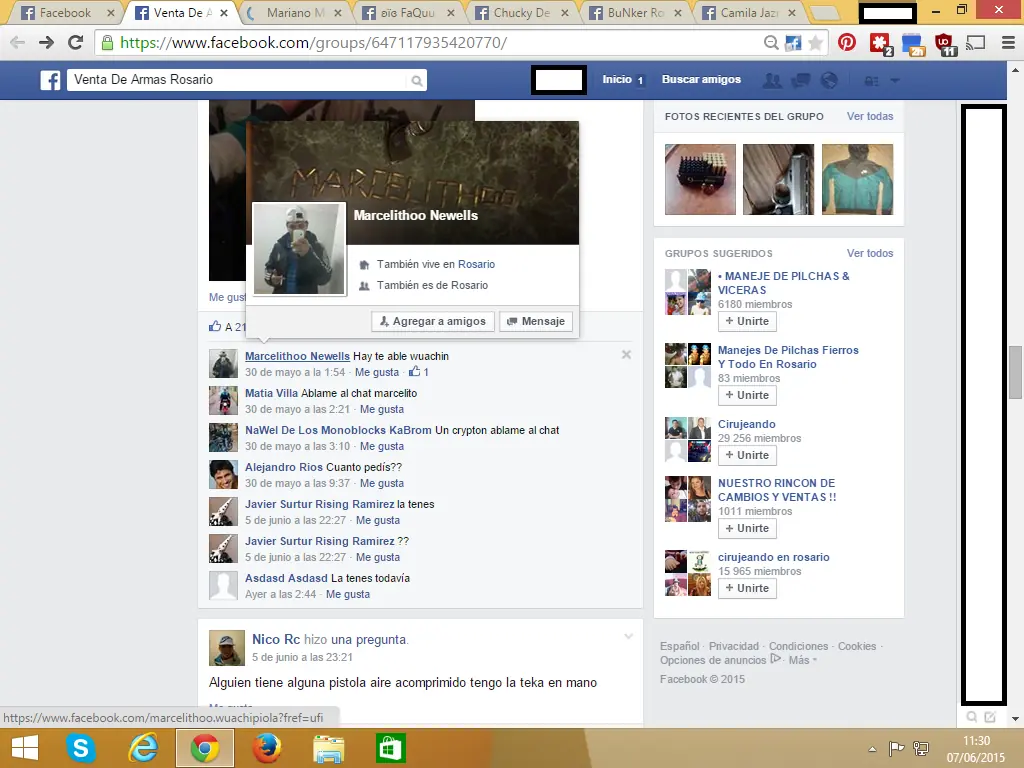1024x768 pixels.
Task: Bookmark page with the star icon
Action: [816, 43]
